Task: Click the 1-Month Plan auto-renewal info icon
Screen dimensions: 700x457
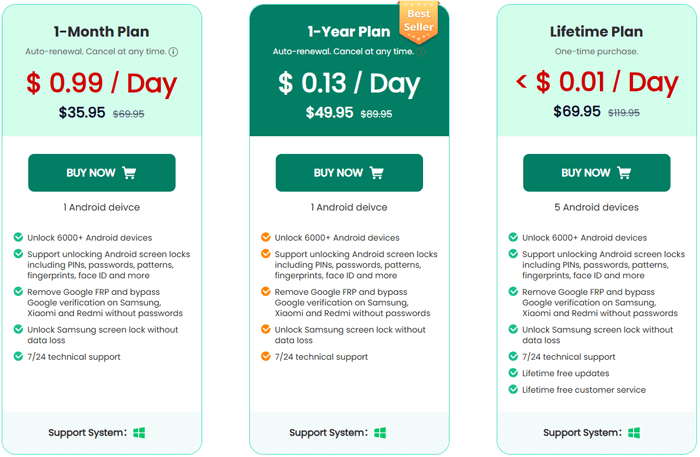Action: 173,52
